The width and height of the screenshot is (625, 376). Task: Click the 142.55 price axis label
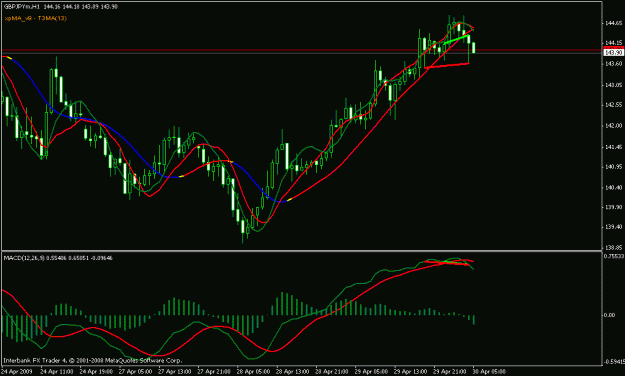click(x=613, y=105)
